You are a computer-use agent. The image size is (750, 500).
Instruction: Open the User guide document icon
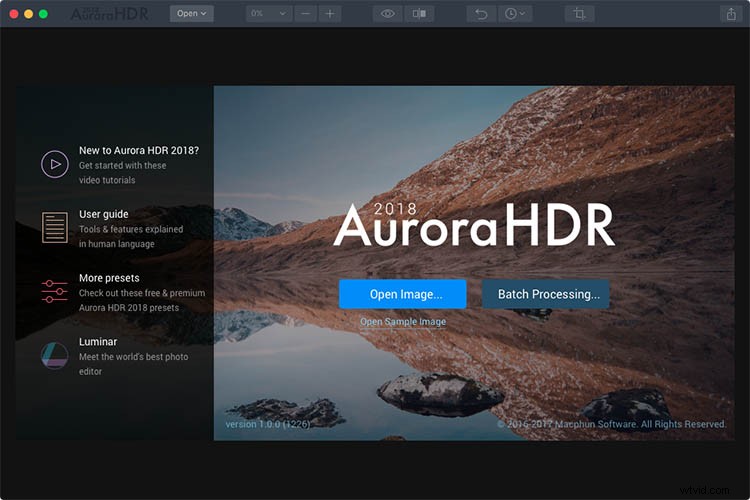click(55, 227)
